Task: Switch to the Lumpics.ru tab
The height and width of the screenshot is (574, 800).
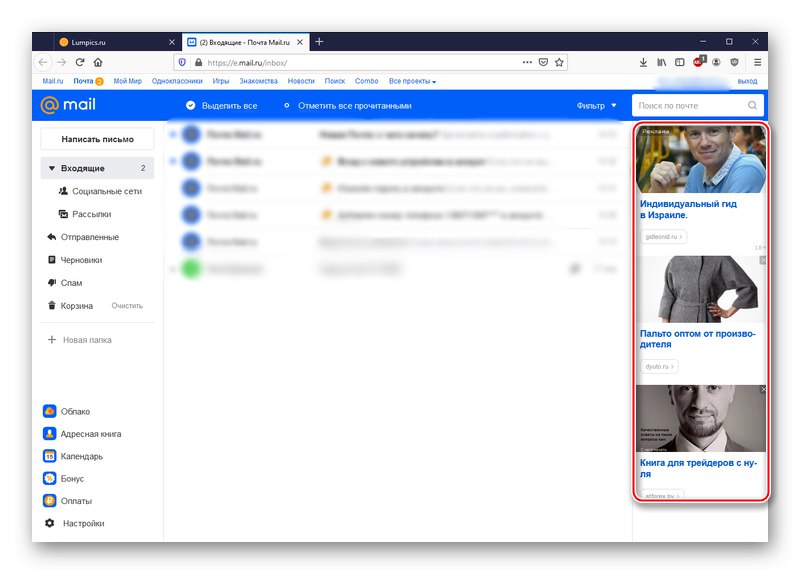Action: pos(117,42)
